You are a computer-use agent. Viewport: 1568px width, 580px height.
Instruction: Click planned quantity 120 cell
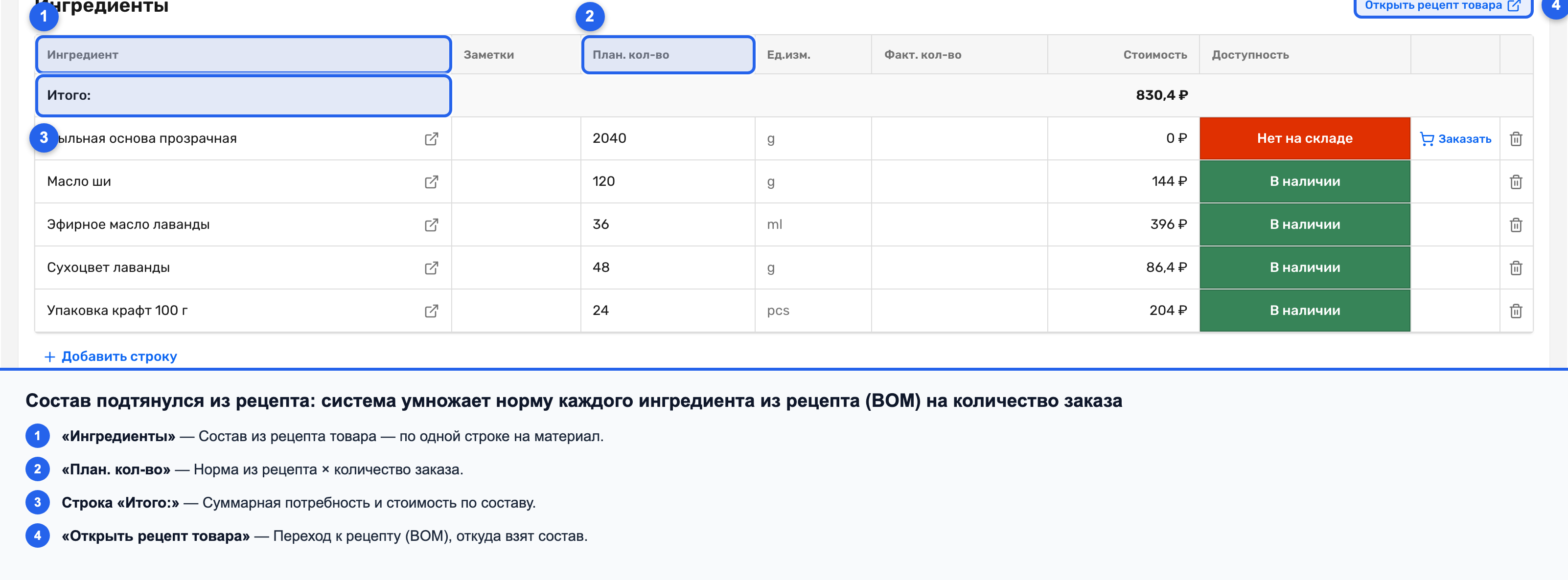(668, 182)
